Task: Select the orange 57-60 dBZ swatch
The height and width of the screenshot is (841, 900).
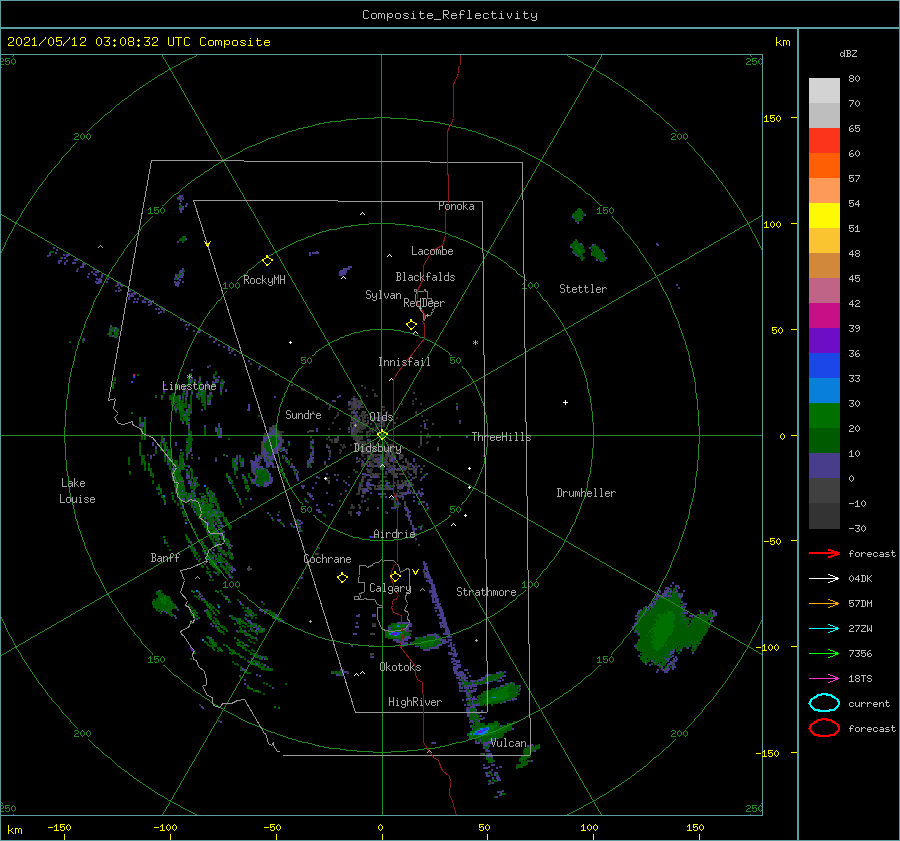Action: (x=824, y=166)
